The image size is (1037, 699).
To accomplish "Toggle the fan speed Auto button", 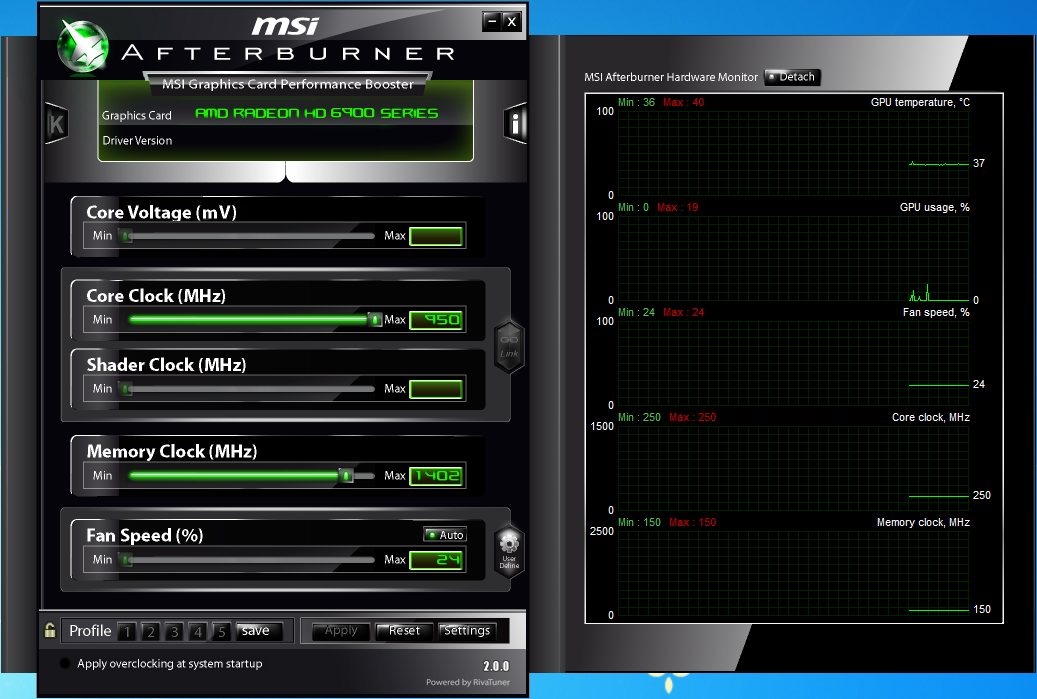I will [x=445, y=534].
